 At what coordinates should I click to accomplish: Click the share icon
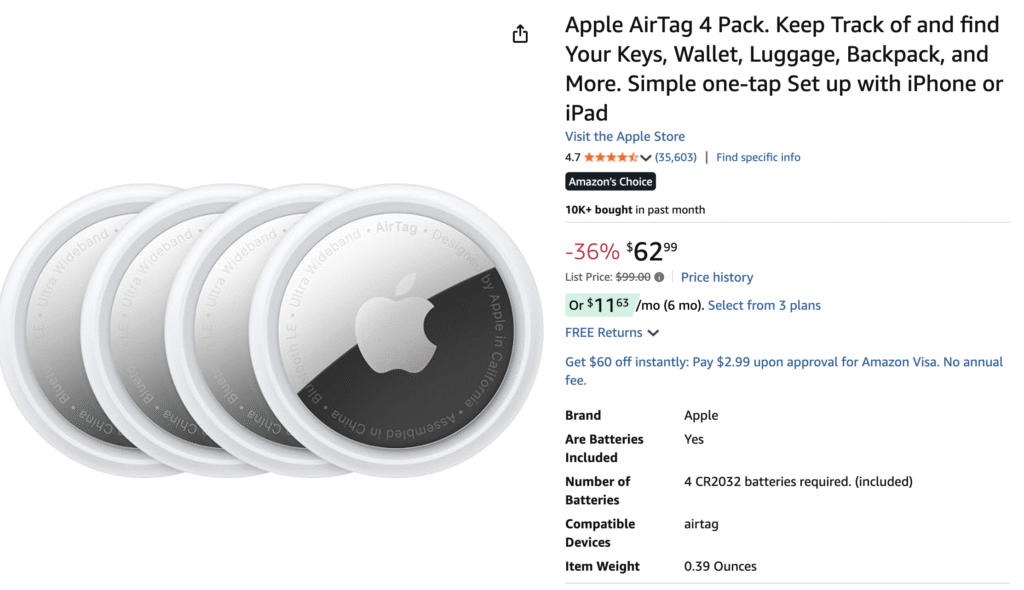520,33
